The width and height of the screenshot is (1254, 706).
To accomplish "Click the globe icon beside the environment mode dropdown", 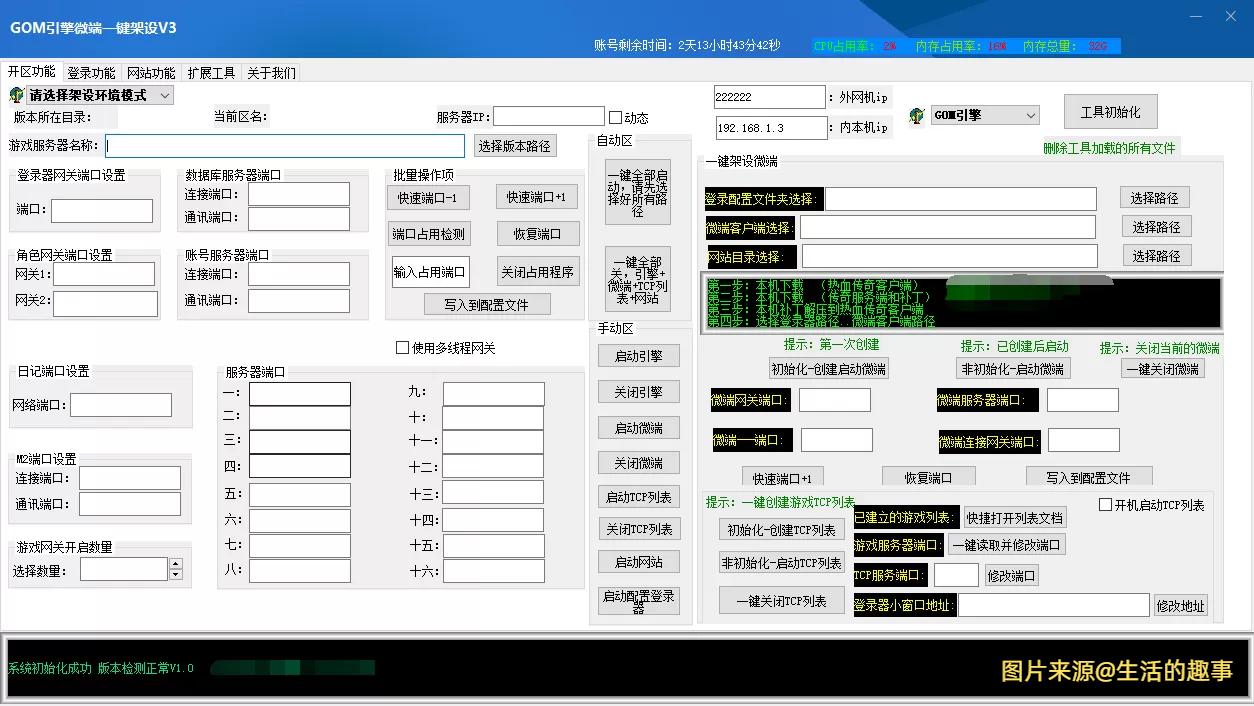I will tap(16, 95).
